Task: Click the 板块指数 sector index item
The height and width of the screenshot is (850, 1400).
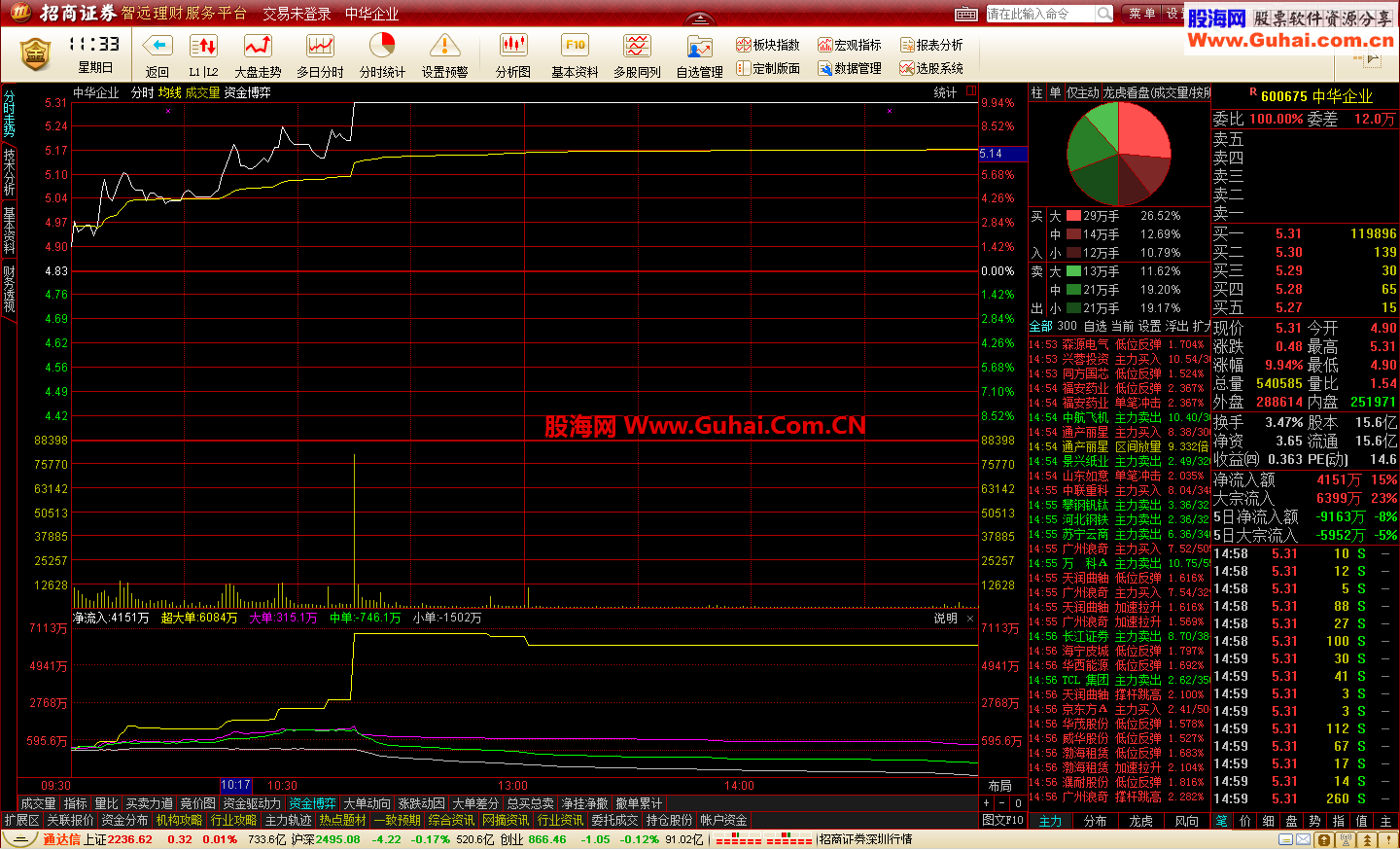Action: (768, 45)
